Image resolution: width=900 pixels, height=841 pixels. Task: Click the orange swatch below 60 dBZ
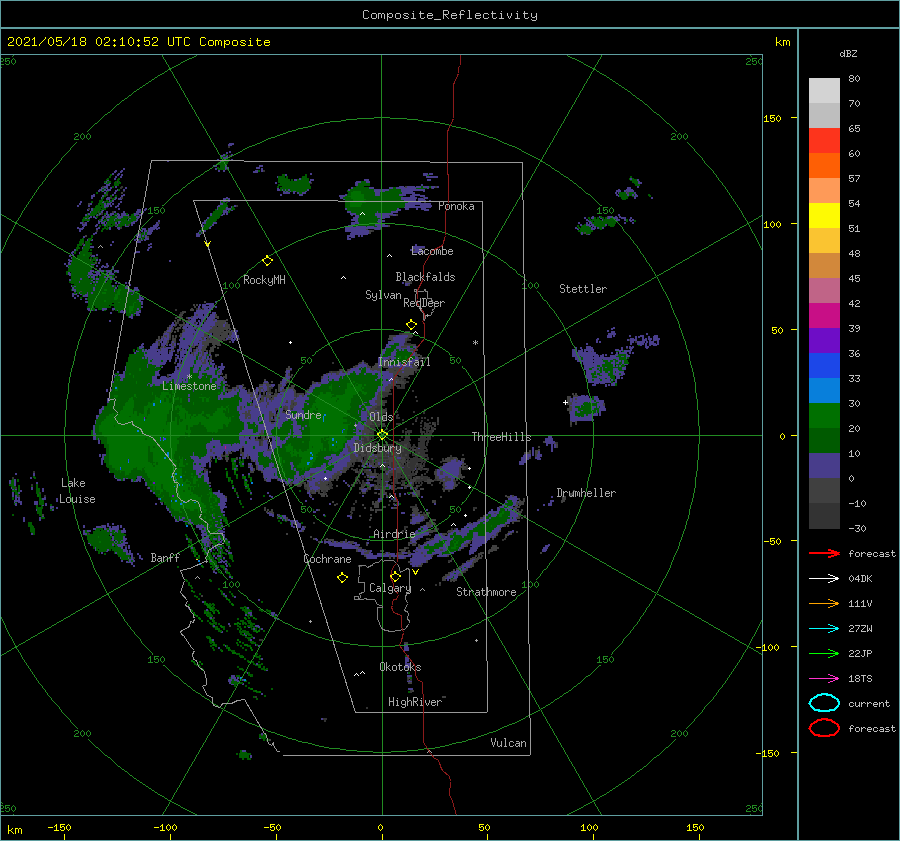[x=824, y=166]
